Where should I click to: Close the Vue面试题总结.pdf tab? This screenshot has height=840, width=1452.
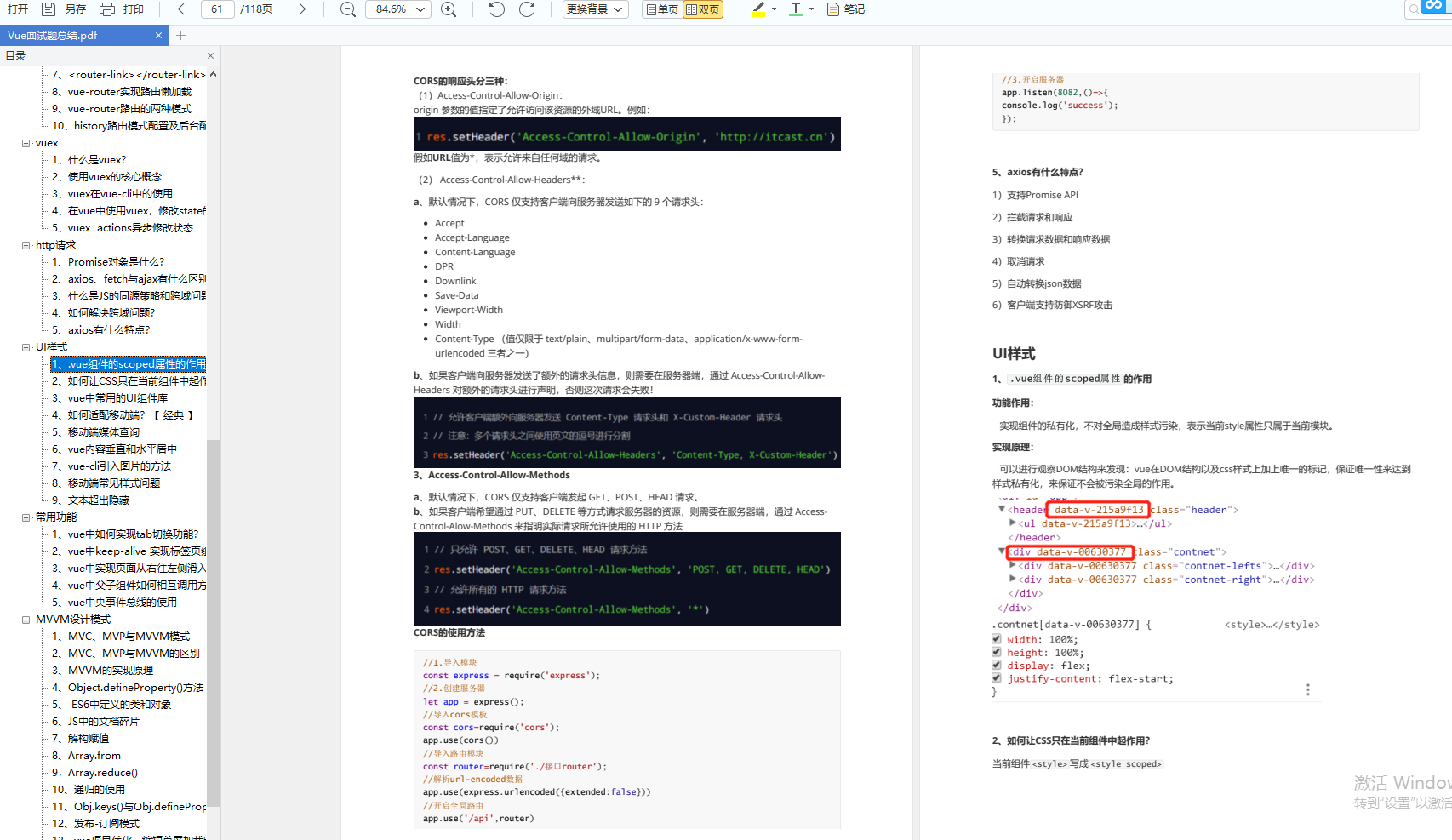(x=158, y=35)
